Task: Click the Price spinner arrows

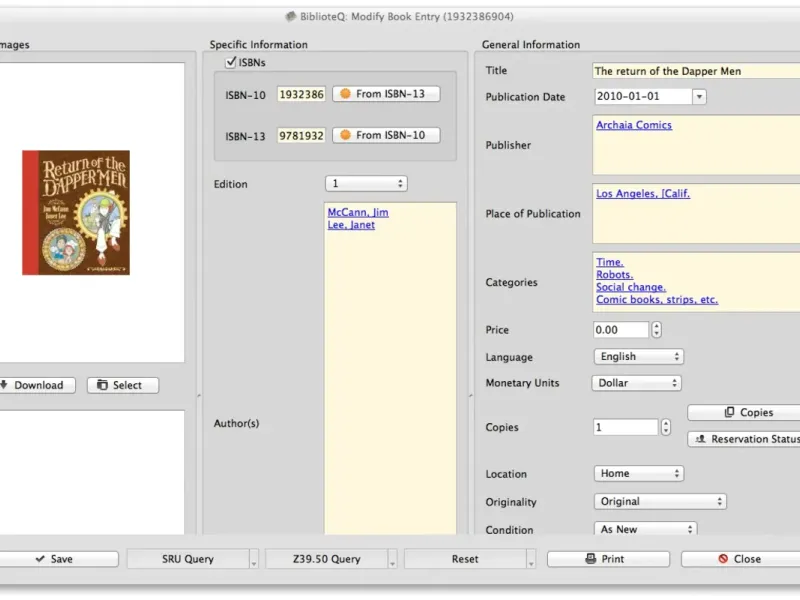Action: coord(656,330)
